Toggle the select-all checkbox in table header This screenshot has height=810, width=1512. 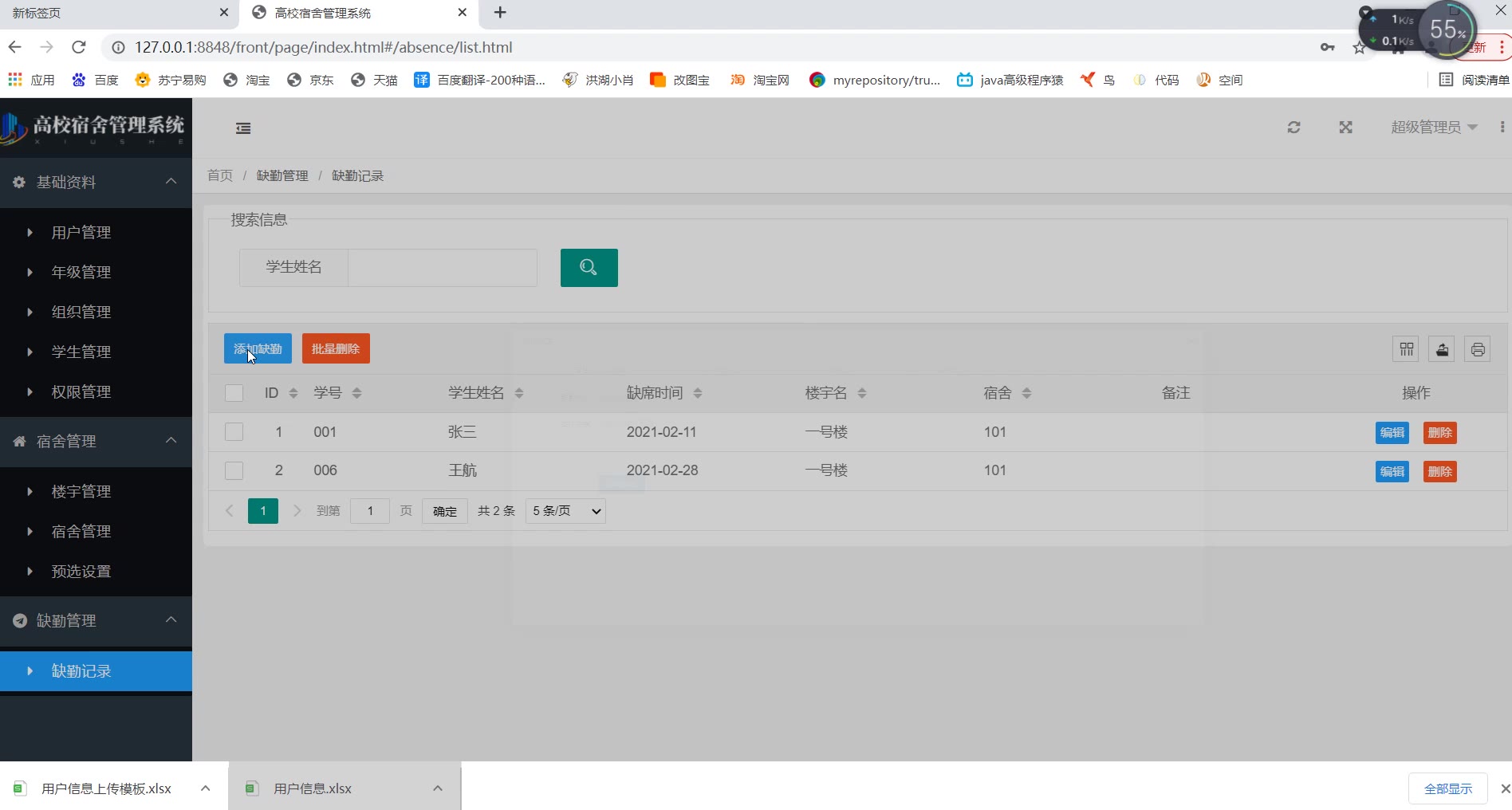234,393
